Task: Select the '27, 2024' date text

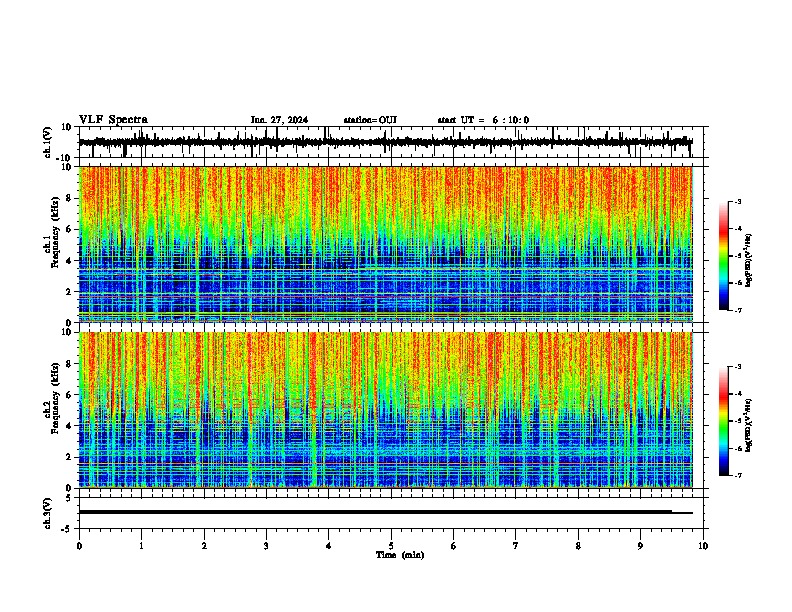Action: click(287, 120)
